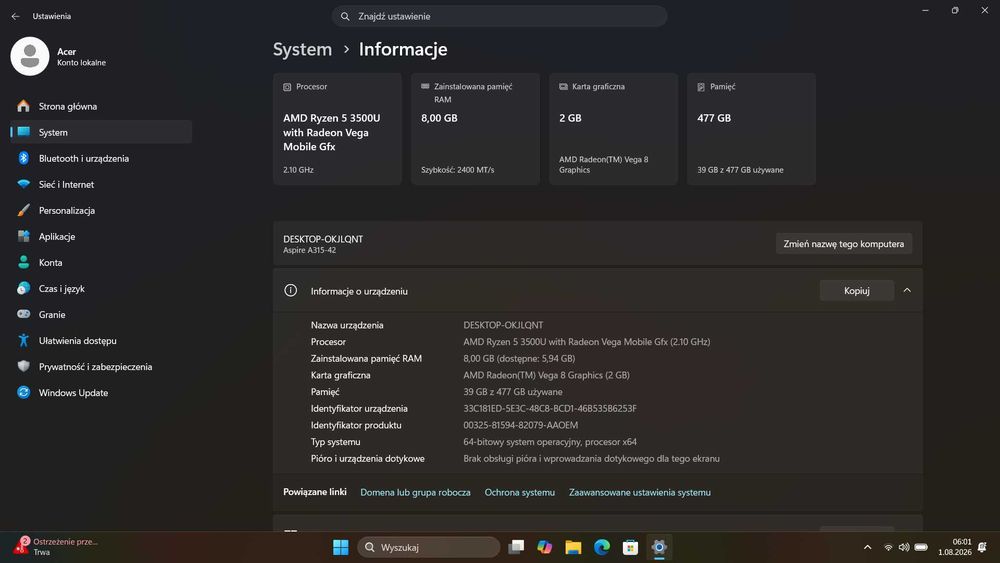
Task: Click the Kopiuj button
Action: coord(857,291)
